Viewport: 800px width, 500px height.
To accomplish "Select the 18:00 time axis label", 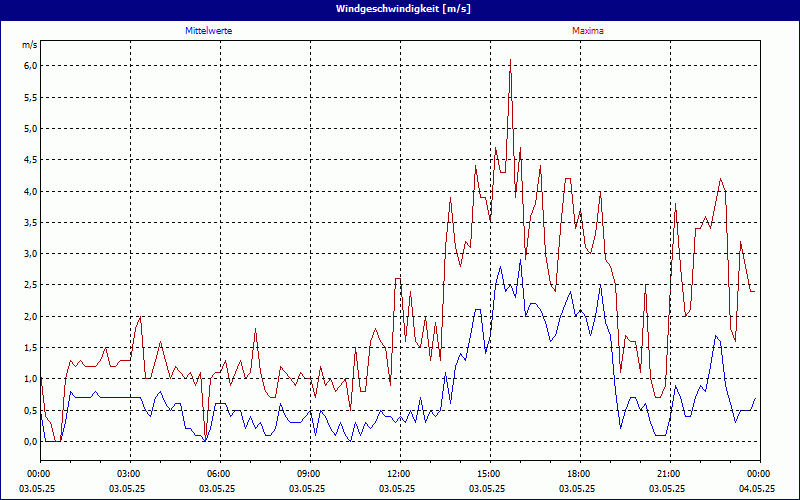I will coord(579,474).
